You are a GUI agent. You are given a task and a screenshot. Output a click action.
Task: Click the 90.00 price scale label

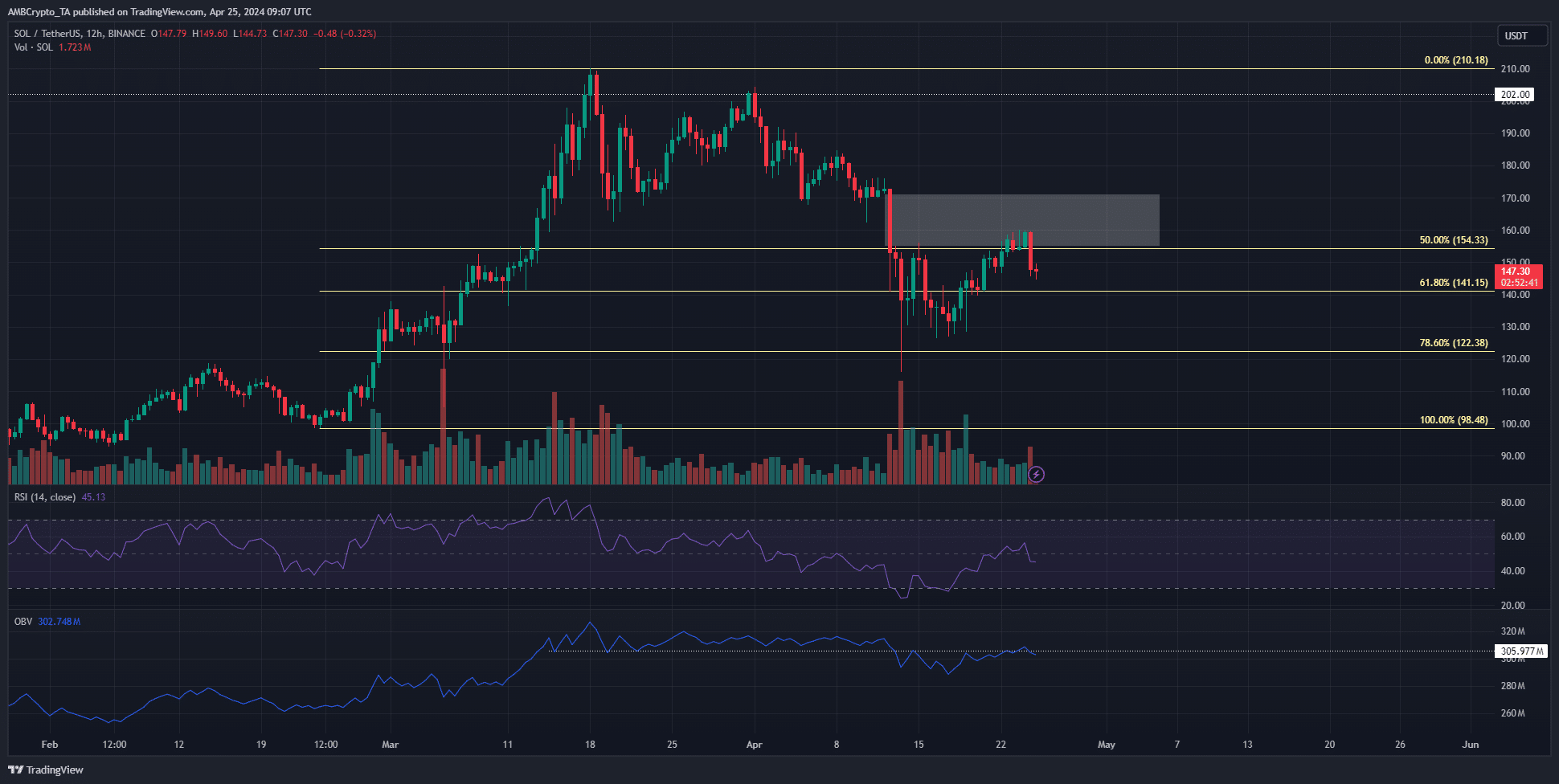(x=1513, y=456)
